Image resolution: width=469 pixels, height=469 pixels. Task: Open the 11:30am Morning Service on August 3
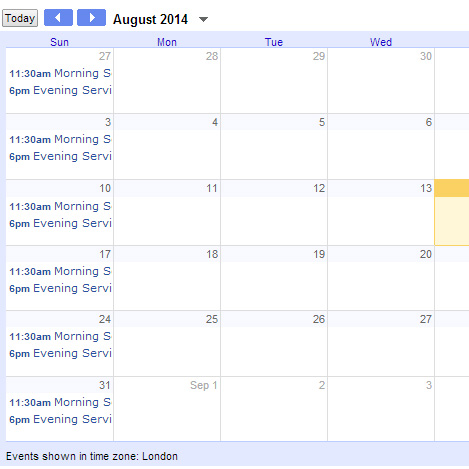click(x=60, y=139)
